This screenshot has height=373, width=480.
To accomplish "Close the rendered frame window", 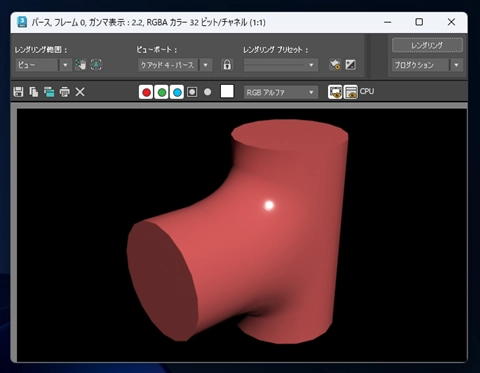I will point(451,22).
